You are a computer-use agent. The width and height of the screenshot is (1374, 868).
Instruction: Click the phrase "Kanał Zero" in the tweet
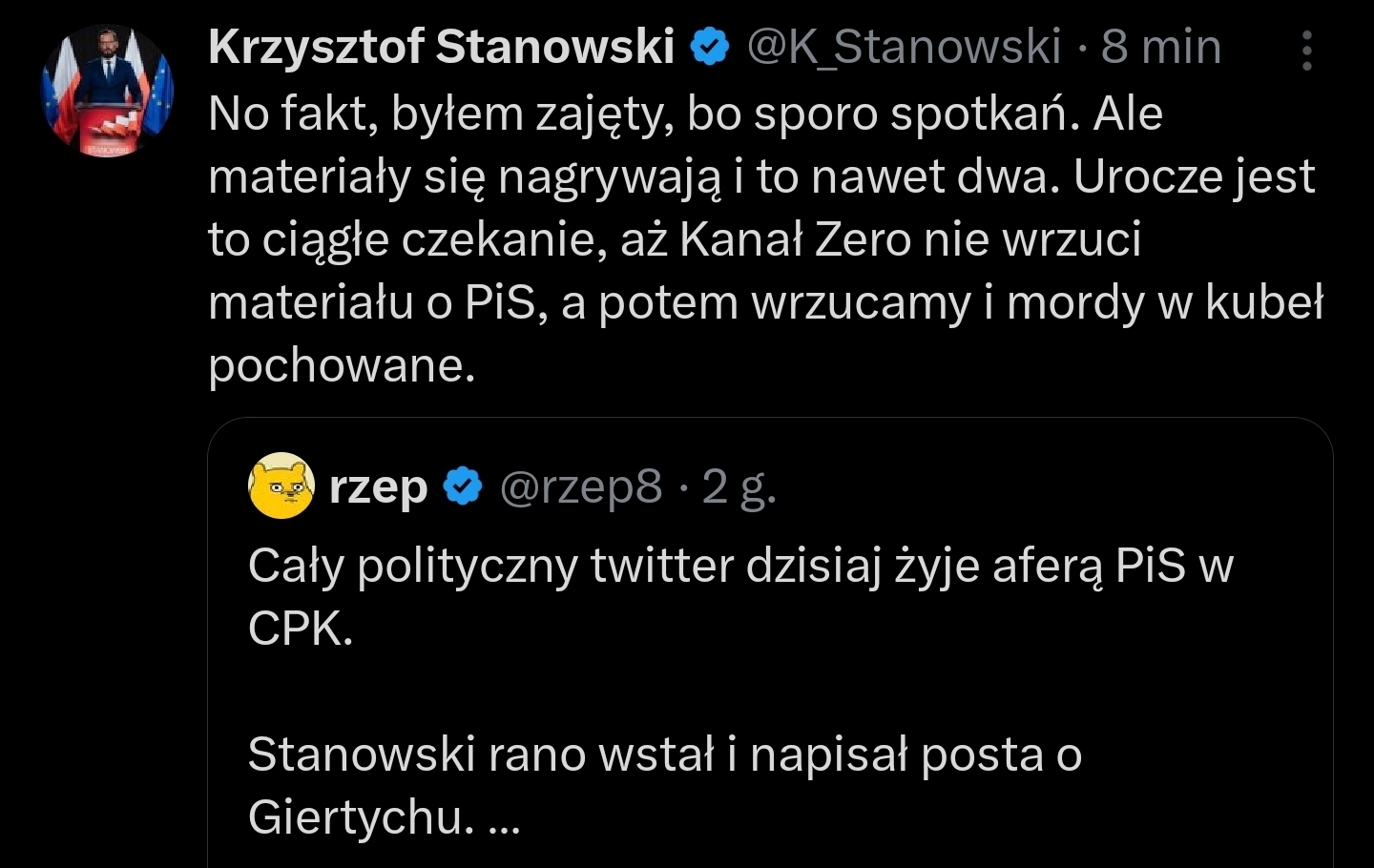796,239
